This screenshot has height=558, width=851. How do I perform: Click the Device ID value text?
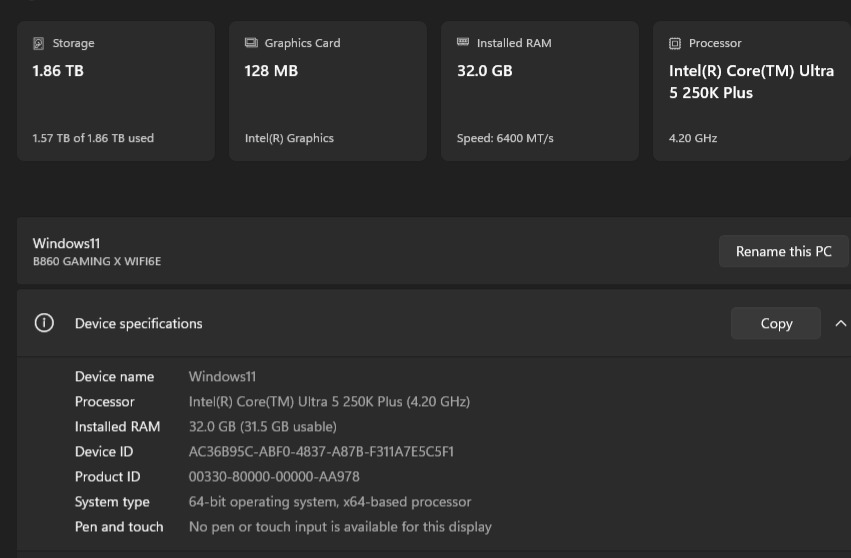click(x=321, y=452)
